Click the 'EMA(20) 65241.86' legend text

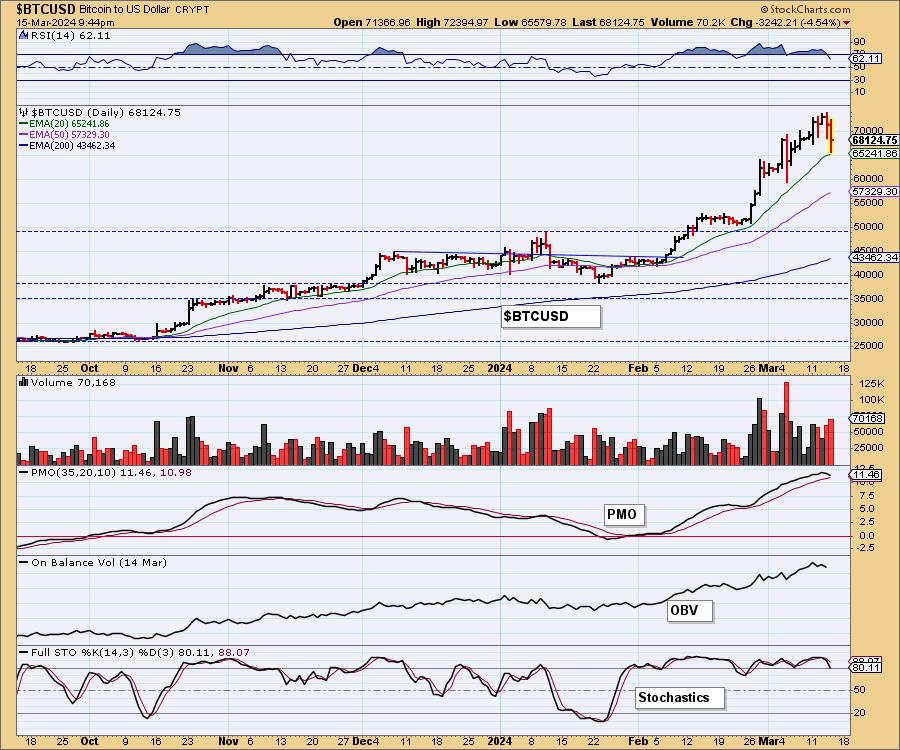point(69,124)
